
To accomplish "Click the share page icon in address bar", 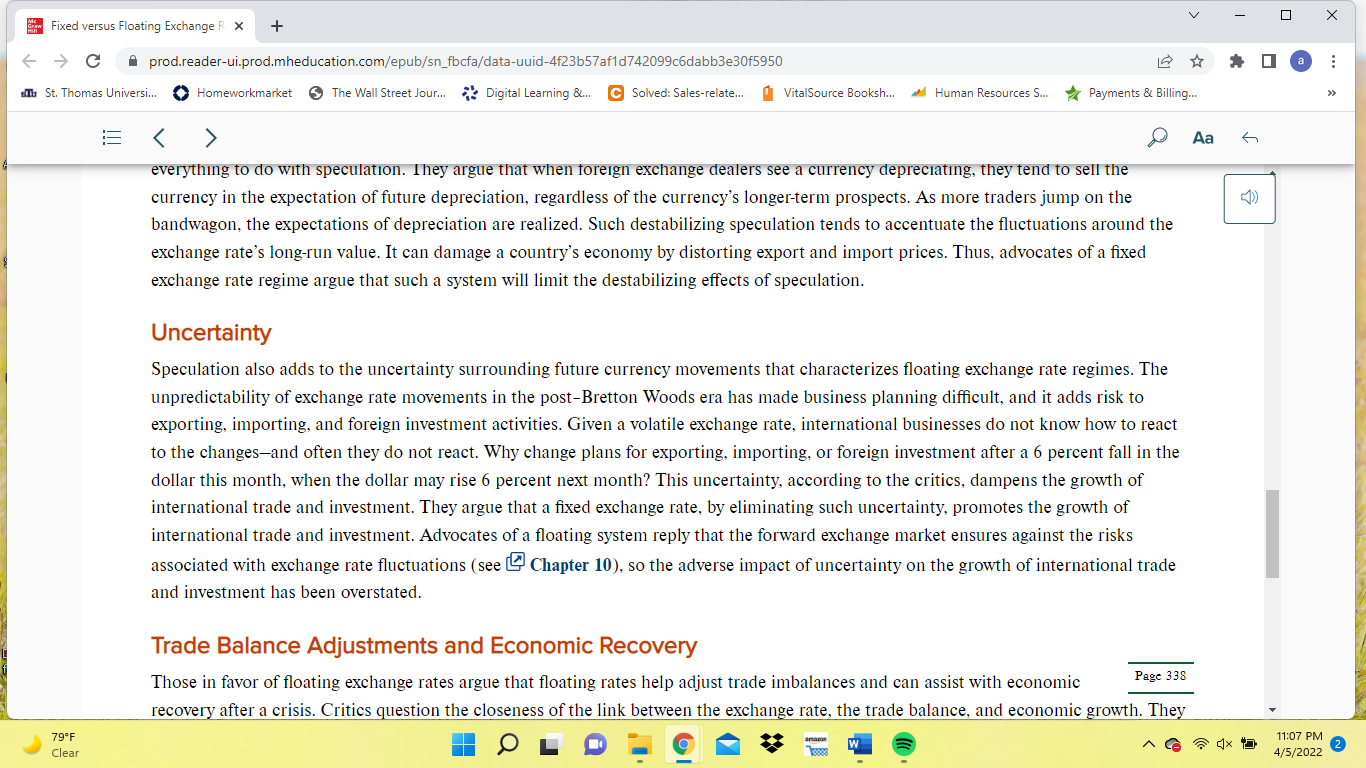I will pos(1165,61).
